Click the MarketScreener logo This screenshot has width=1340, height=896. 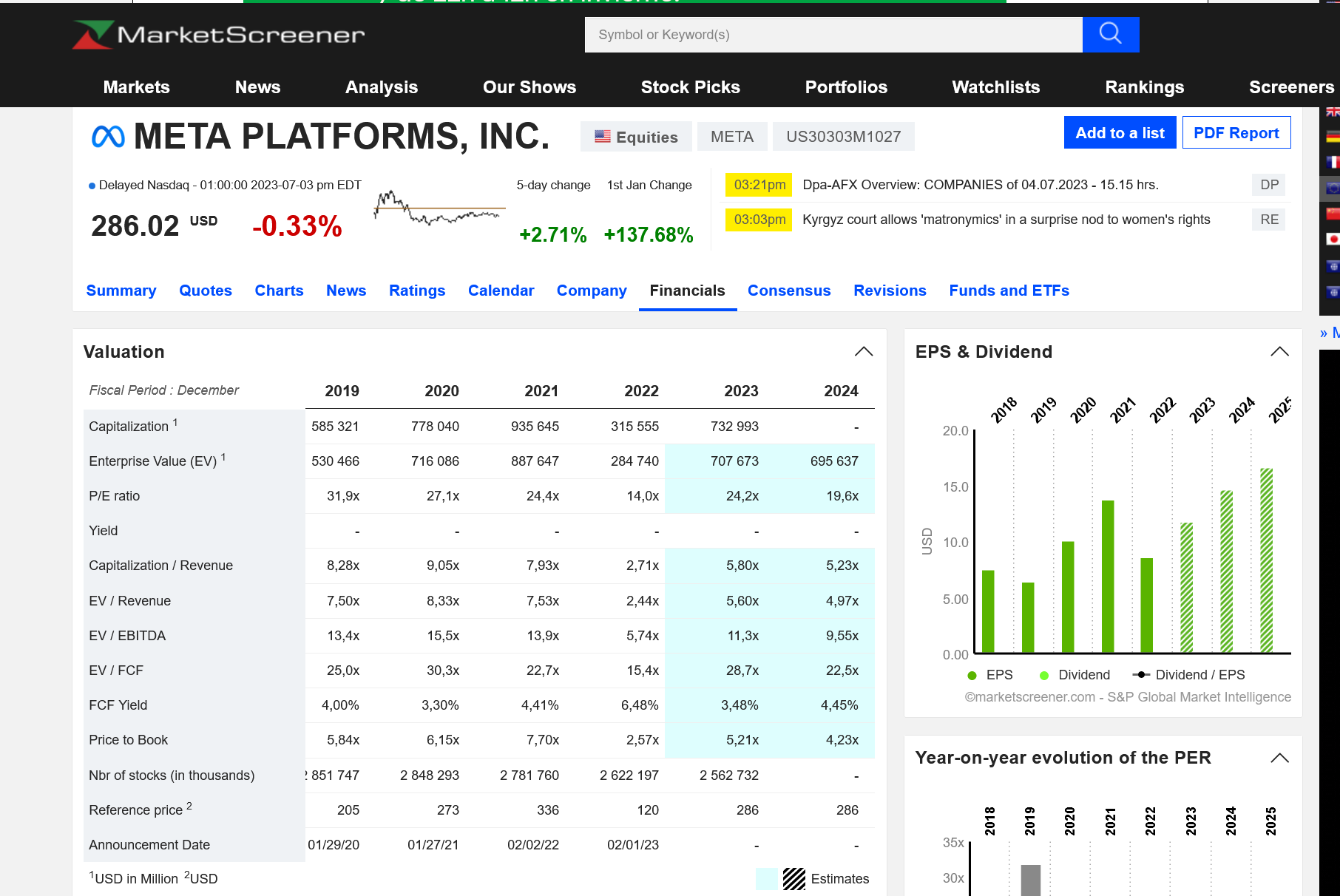pyautogui.click(x=219, y=35)
